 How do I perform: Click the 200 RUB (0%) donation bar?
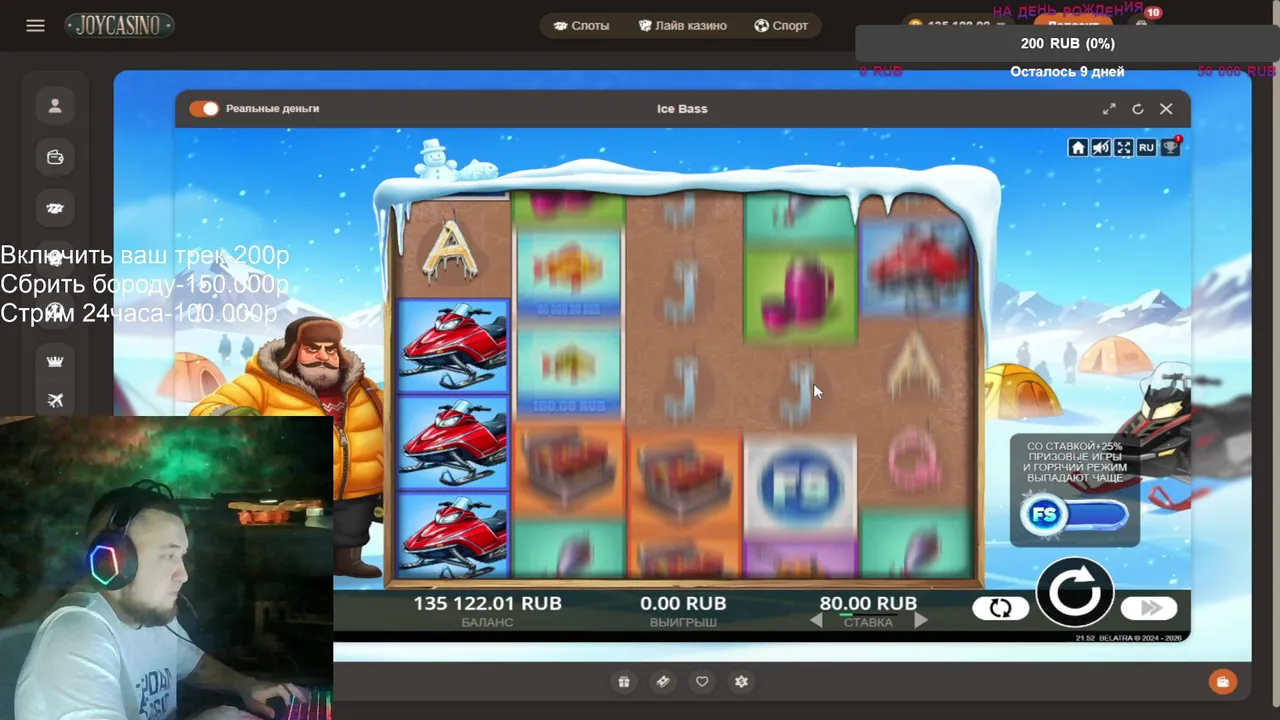pos(1067,44)
